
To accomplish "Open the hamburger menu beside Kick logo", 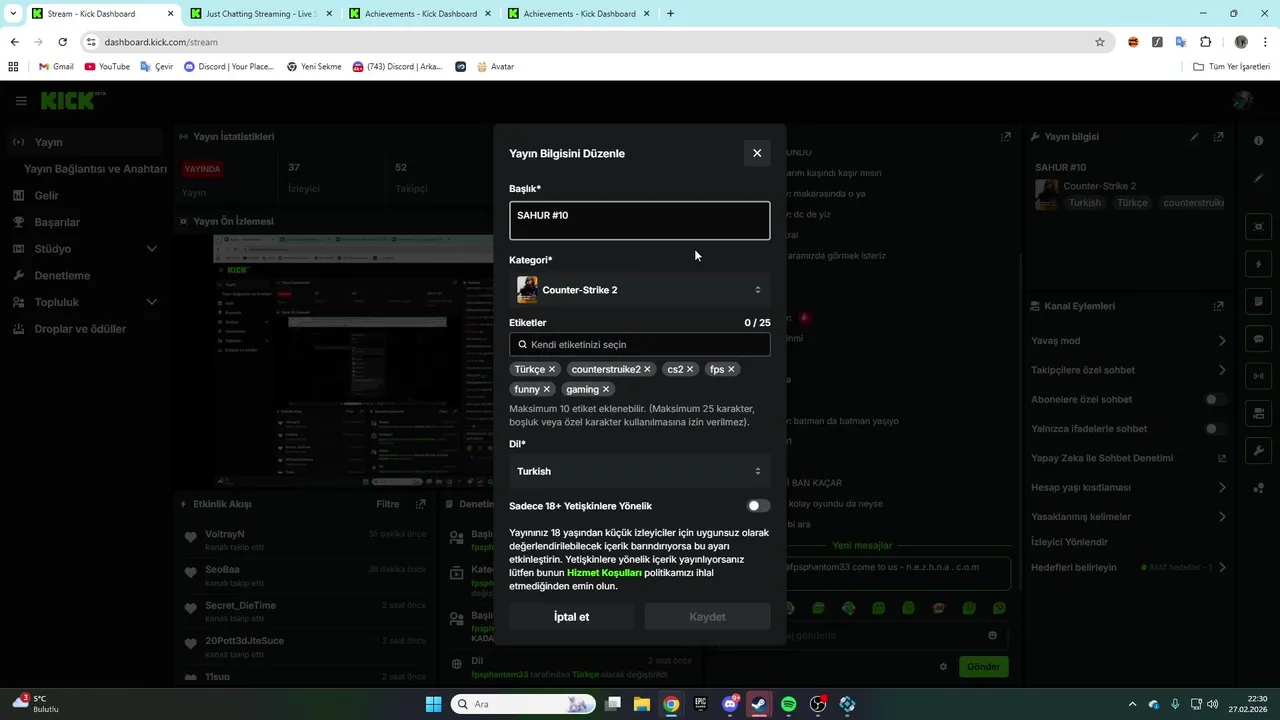I will [x=21, y=101].
